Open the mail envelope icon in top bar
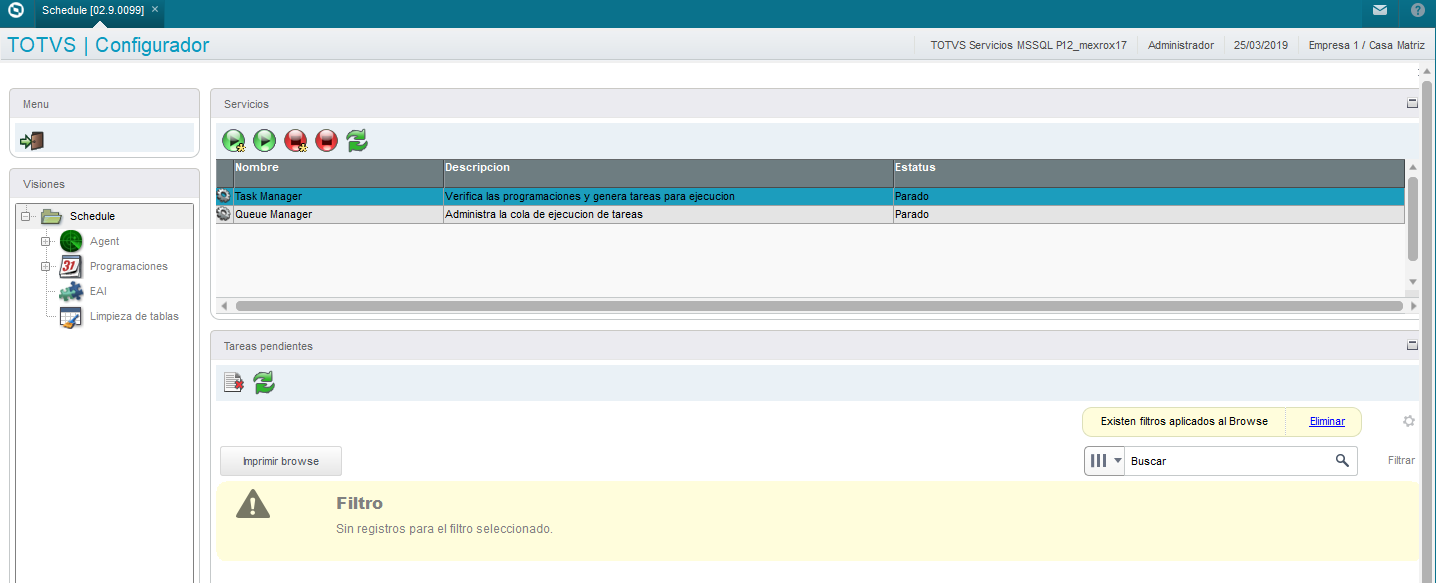The height and width of the screenshot is (583, 1436). tap(1380, 10)
